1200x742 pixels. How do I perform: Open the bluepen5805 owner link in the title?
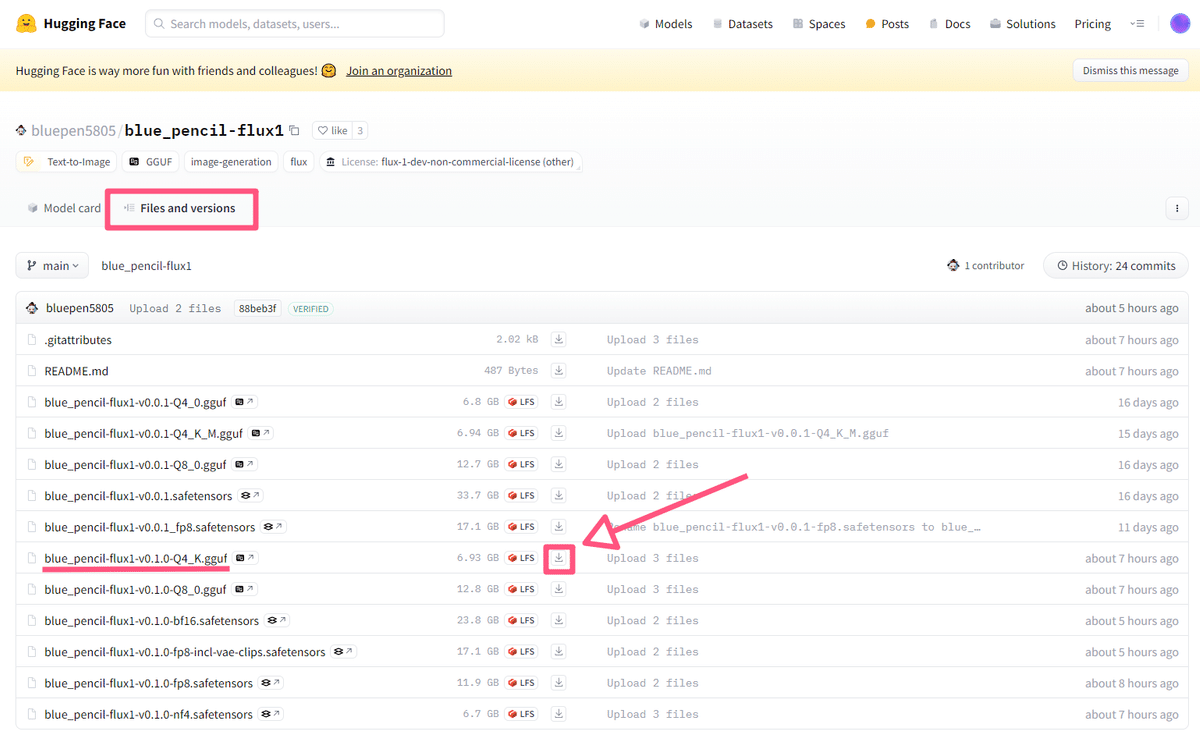click(x=72, y=131)
